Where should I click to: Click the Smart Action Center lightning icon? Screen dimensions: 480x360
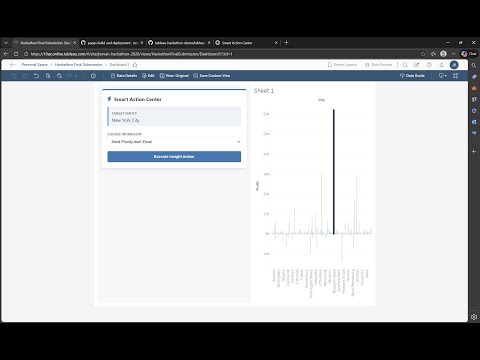click(x=109, y=99)
